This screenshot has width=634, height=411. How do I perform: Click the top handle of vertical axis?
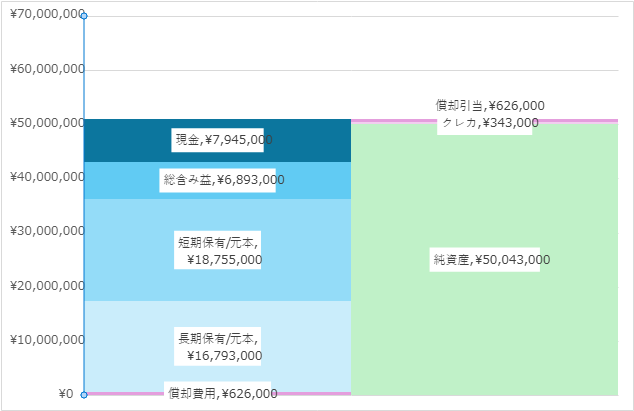(84, 16)
